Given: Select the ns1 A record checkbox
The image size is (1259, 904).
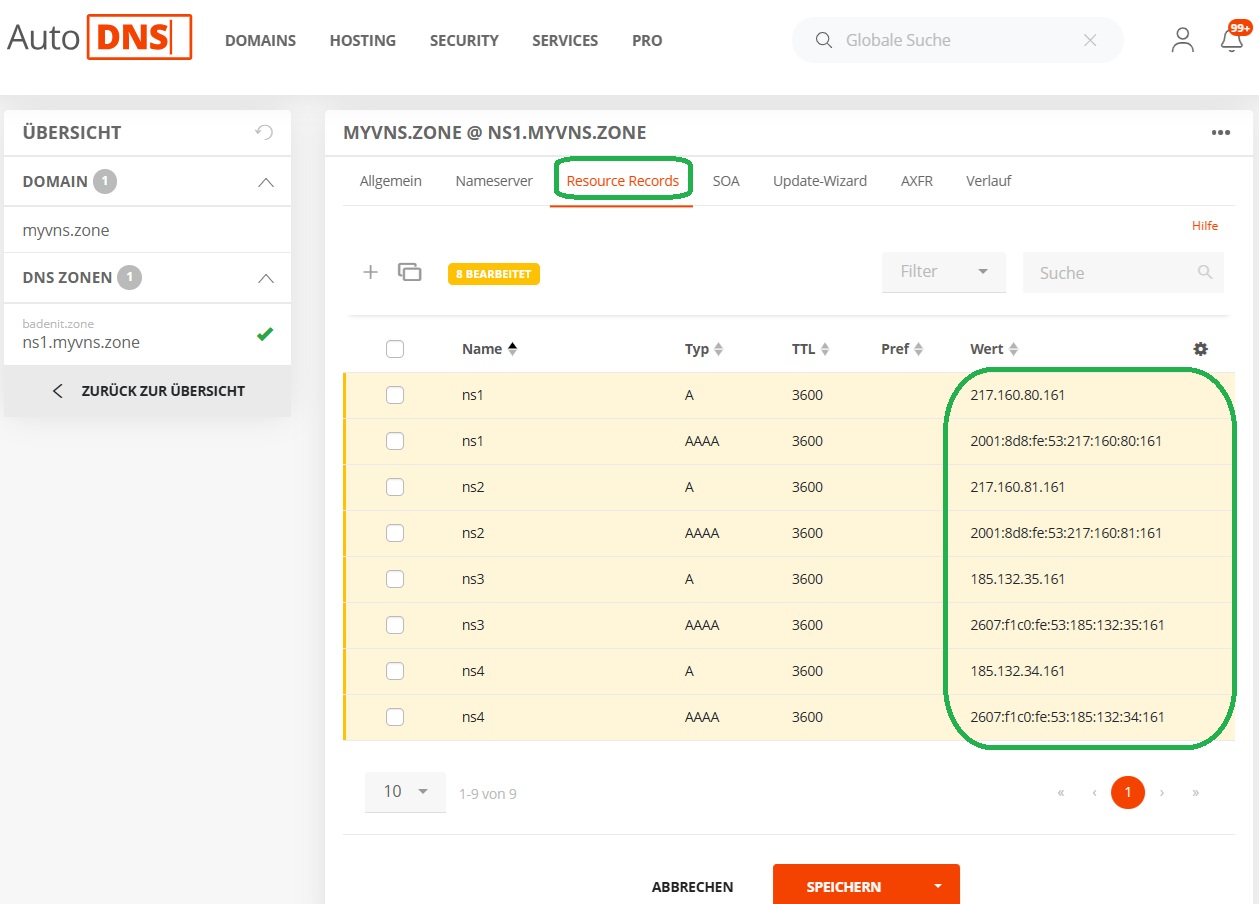Looking at the screenshot, I should click(x=395, y=395).
